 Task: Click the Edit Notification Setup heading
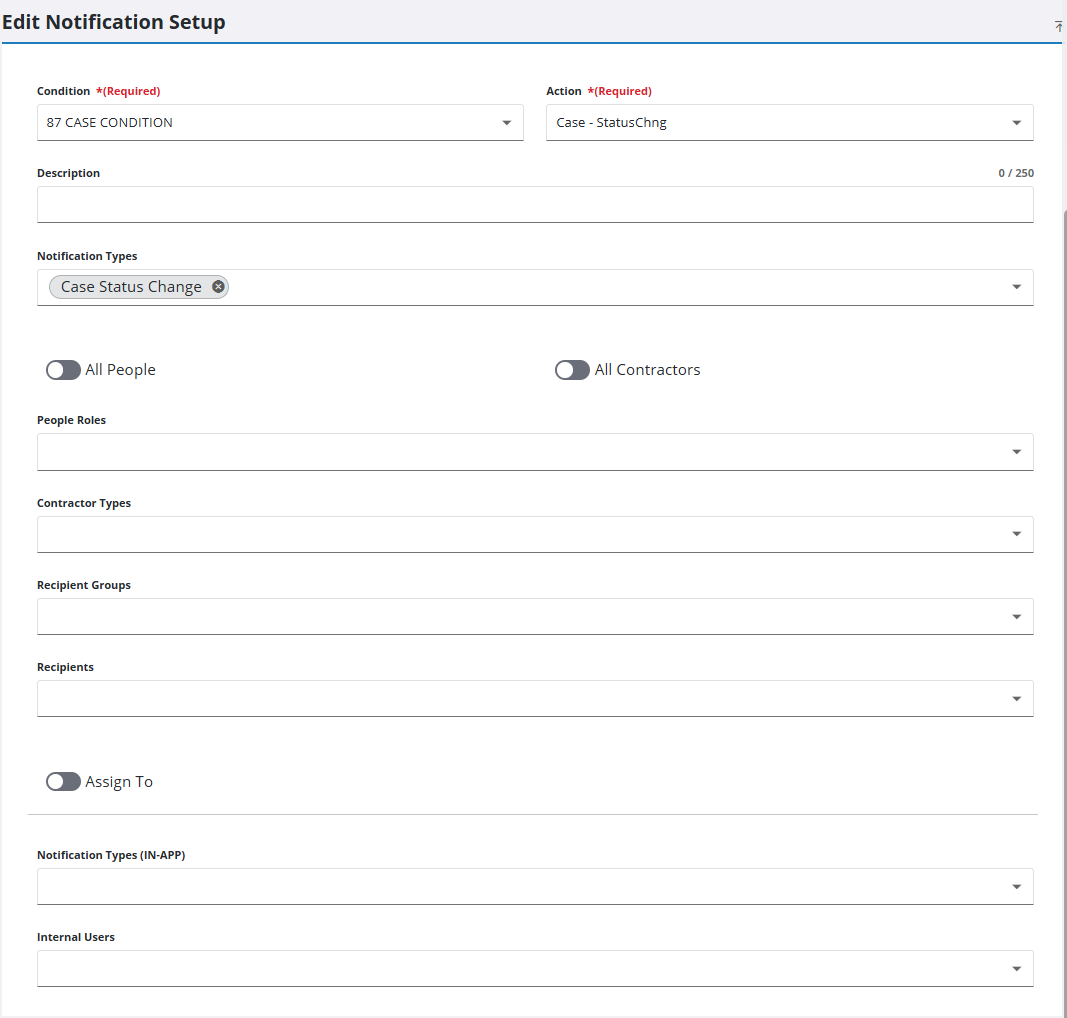pyautogui.click(x=114, y=22)
